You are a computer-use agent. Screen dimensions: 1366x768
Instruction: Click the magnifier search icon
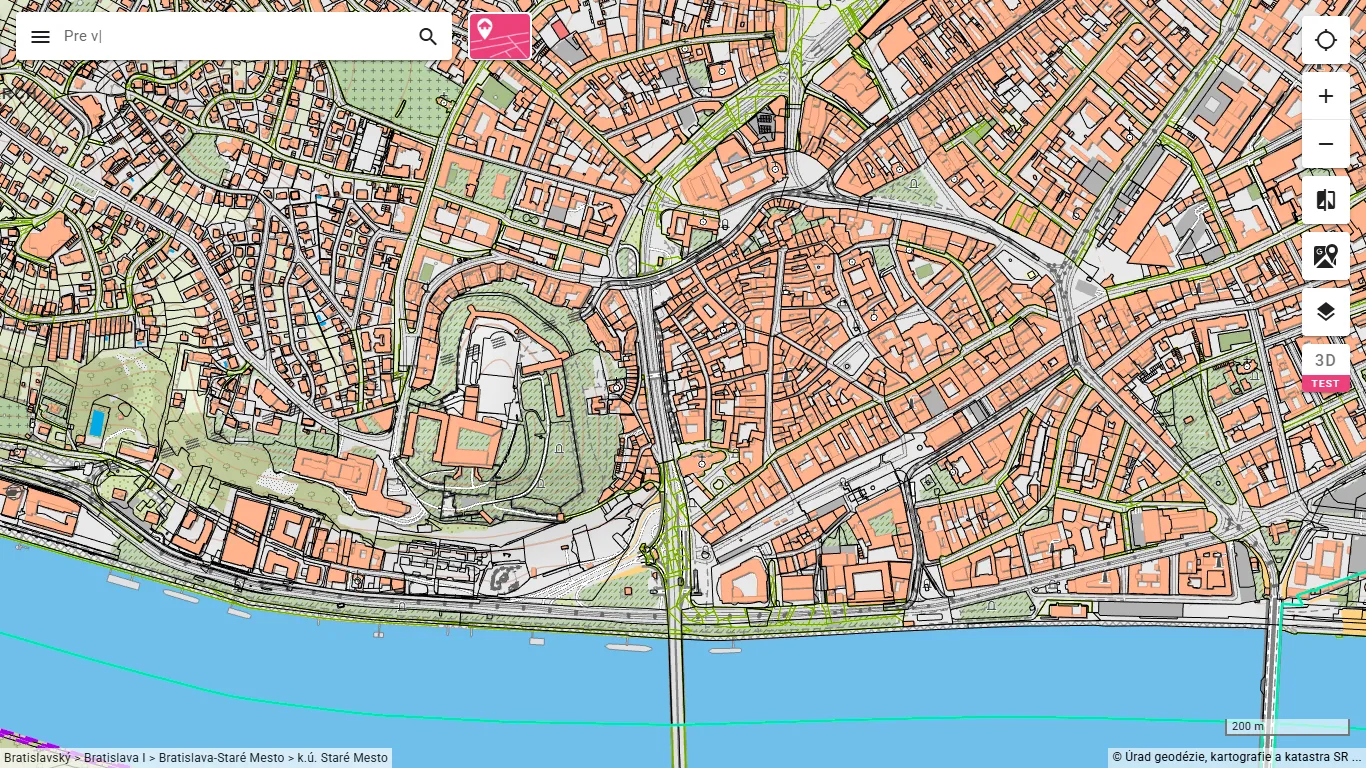click(x=428, y=37)
